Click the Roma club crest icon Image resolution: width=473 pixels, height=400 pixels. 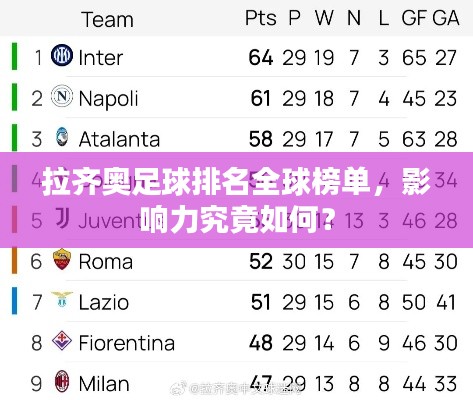62,259
